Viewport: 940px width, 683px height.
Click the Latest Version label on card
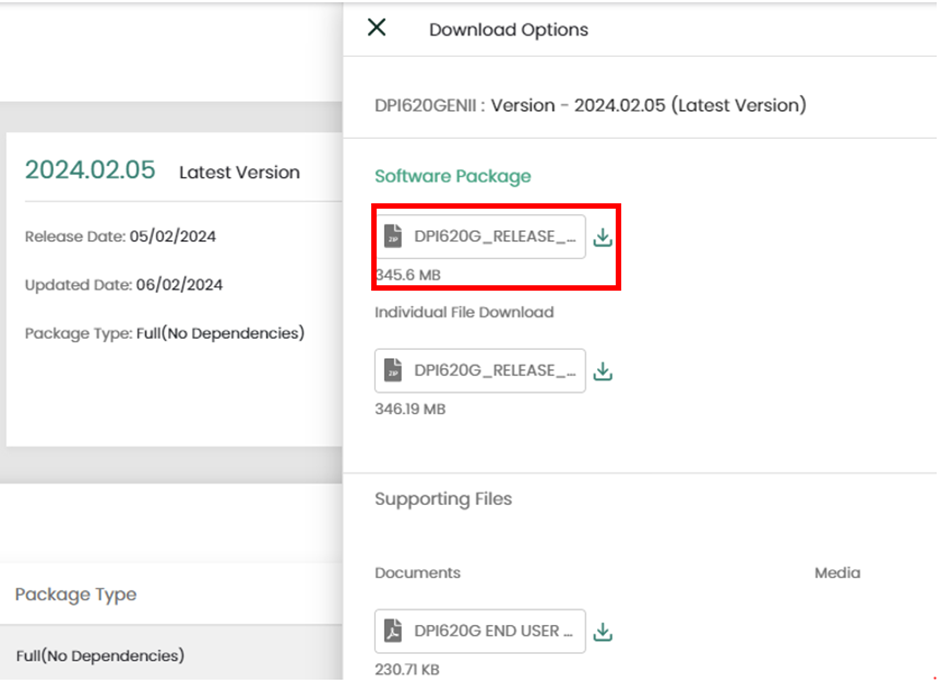239,172
